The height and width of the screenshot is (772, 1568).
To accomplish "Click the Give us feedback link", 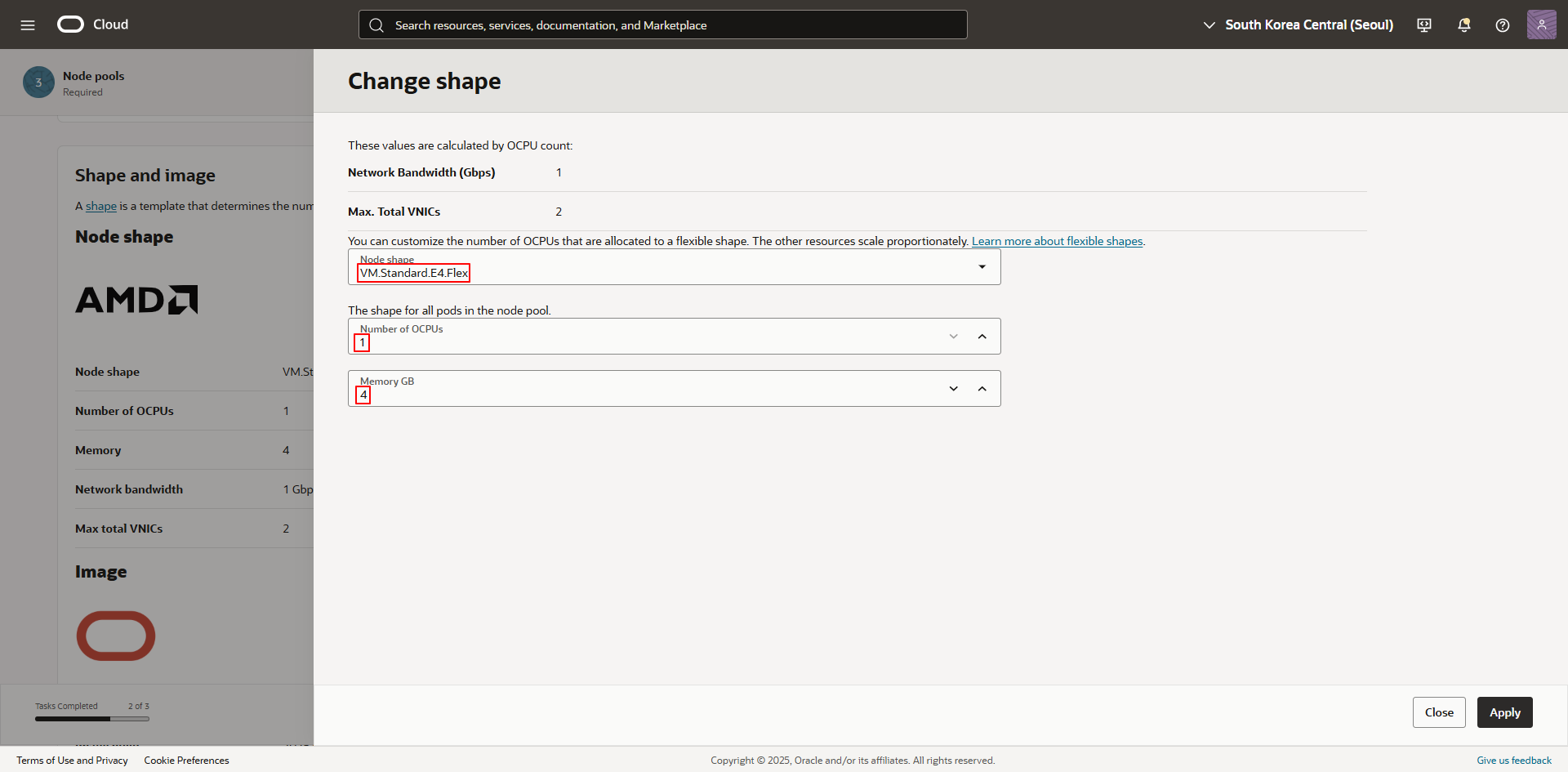I will pyautogui.click(x=1513, y=761).
